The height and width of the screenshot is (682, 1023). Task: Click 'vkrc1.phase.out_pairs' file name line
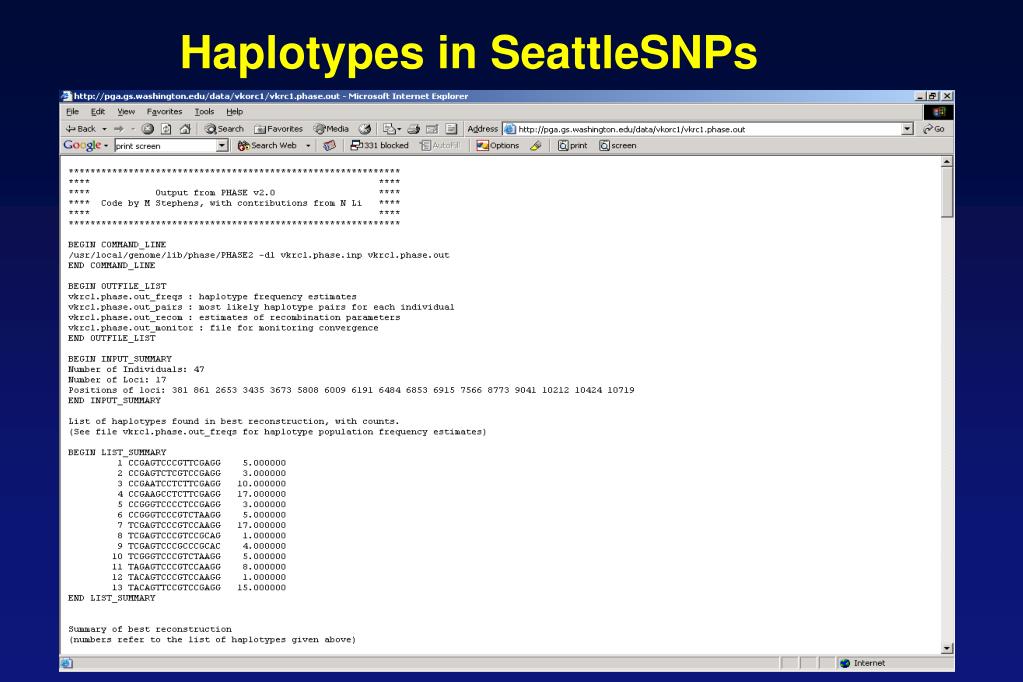(261, 307)
